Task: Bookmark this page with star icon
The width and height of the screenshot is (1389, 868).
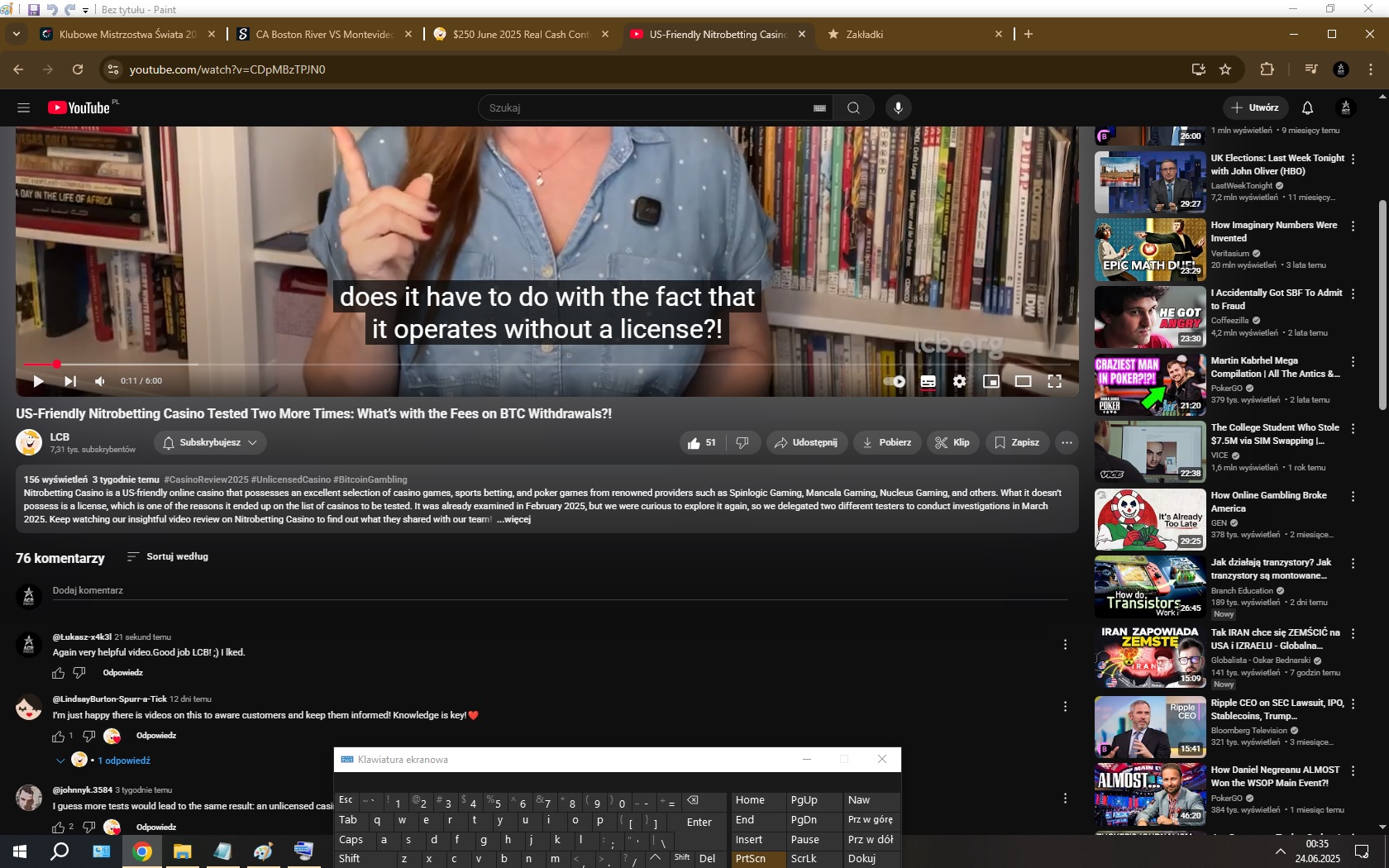Action: tap(1225, 69)
